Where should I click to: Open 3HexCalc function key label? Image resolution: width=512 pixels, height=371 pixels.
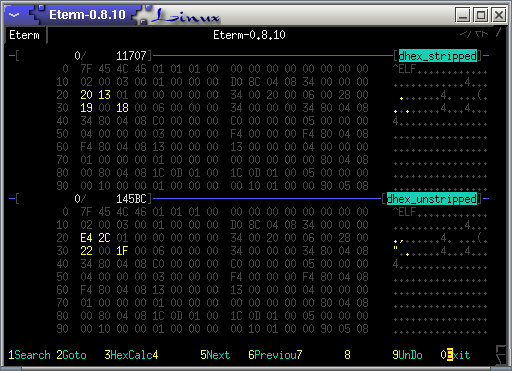click(x=128, y=355)
